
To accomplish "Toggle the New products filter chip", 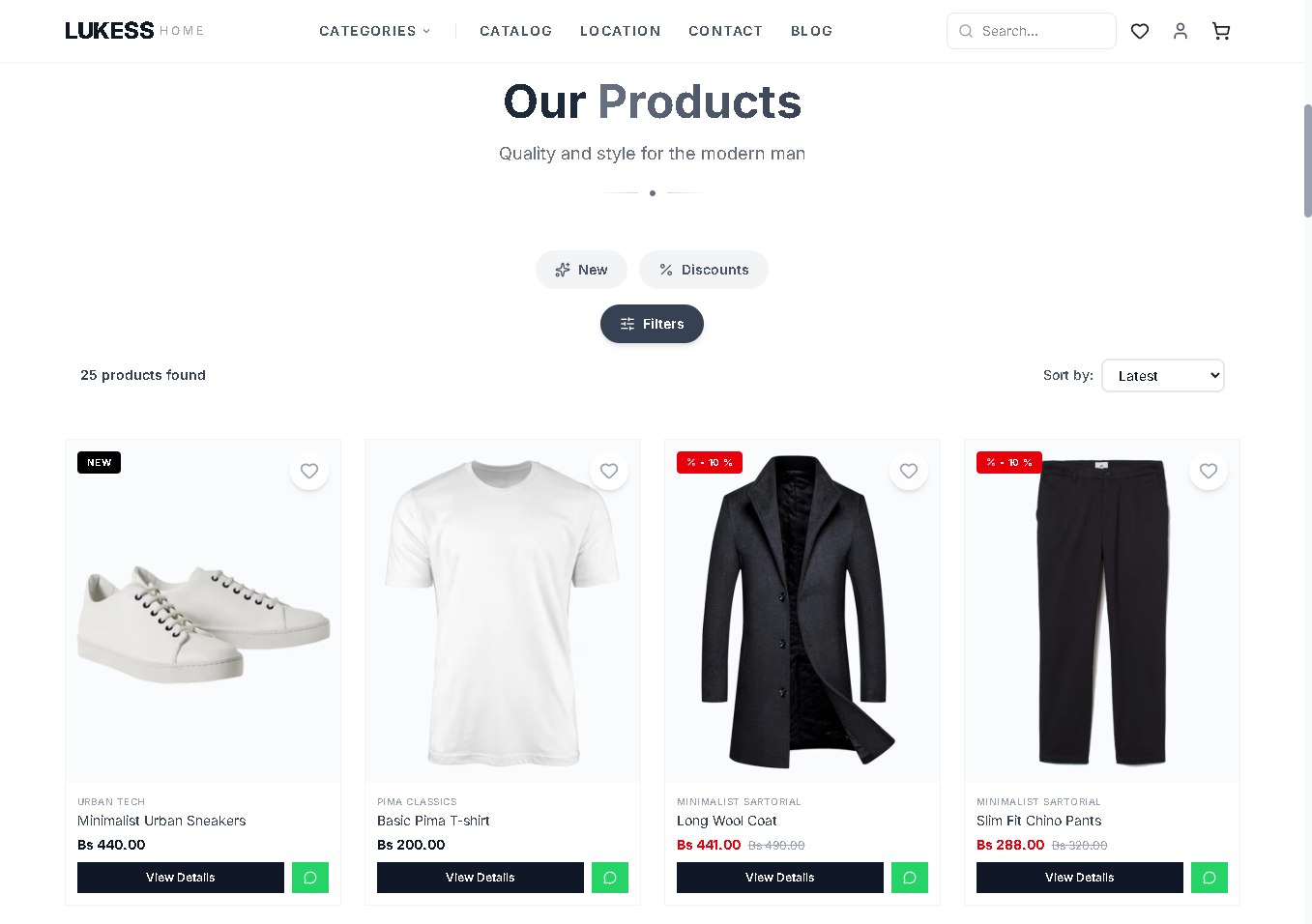I will tap(581, 270).
